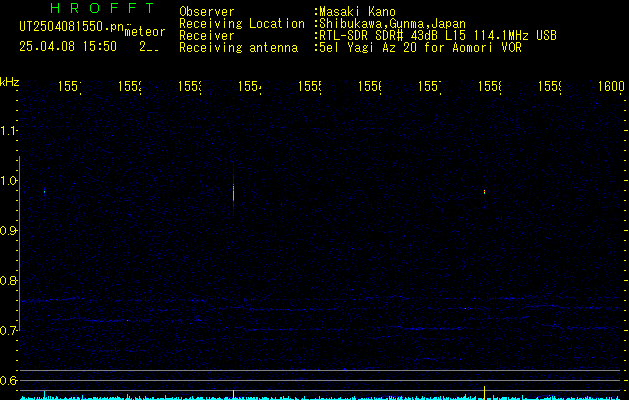Click the date stamp 25.04.08 15:50
Image resolution: width=629 pixels, height=400 pixels.
click(68, 47)
